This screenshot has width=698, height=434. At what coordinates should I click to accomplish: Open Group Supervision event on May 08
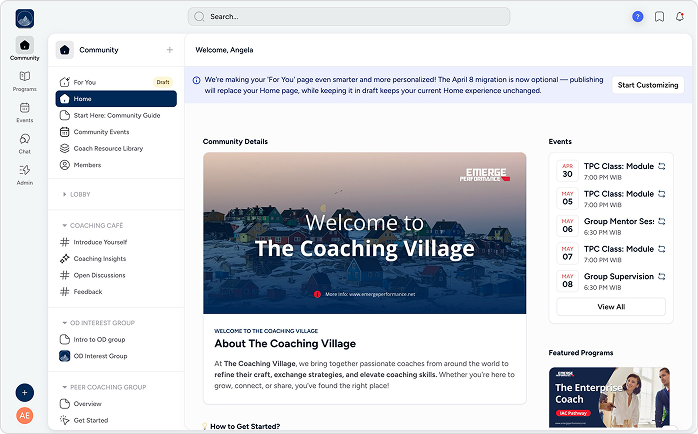click(611, 281)
